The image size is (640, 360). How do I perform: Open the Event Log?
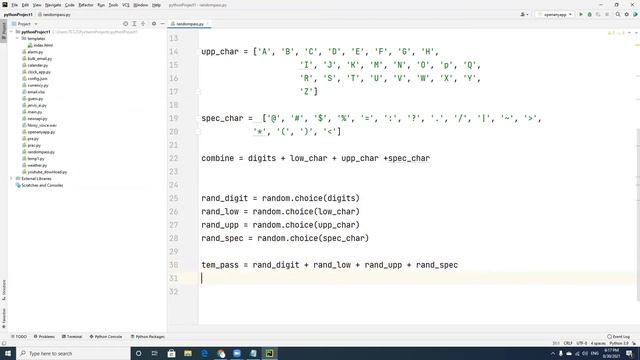pyautogui.click(x=618, y=337)
